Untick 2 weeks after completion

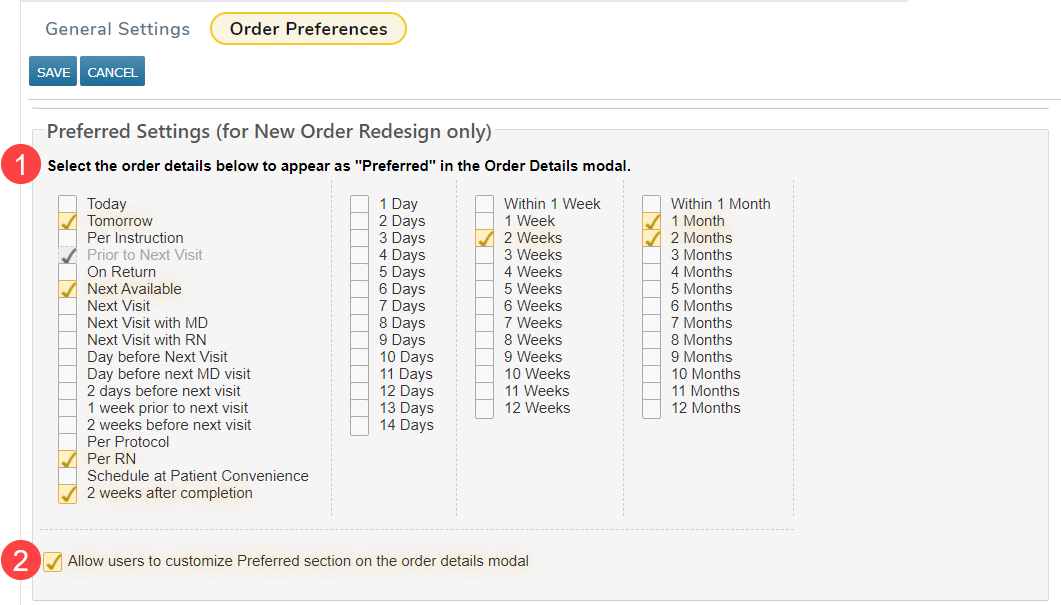67,493
